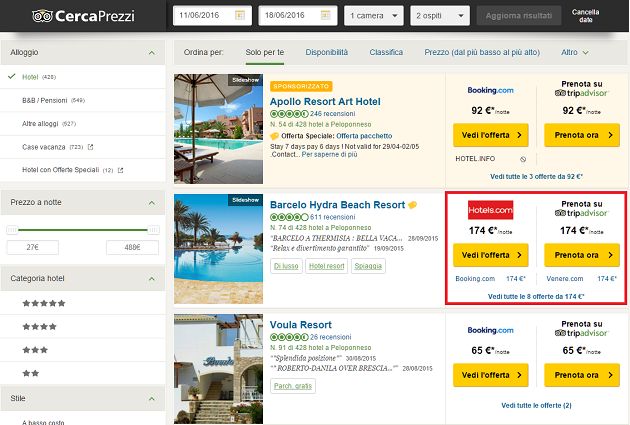
Task: Open Slideshow on Barcelo Hydra photo
Action: coord(245,200)
